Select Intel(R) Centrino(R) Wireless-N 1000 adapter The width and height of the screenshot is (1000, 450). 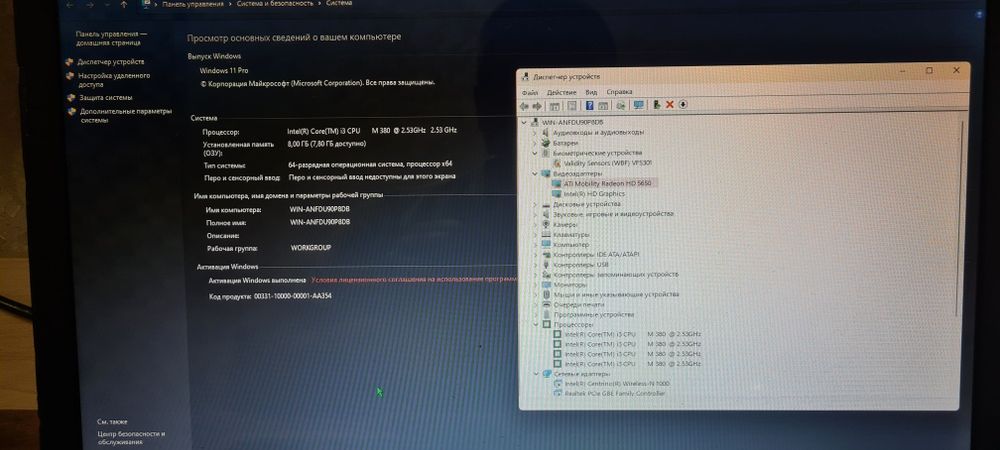point(617,384)
